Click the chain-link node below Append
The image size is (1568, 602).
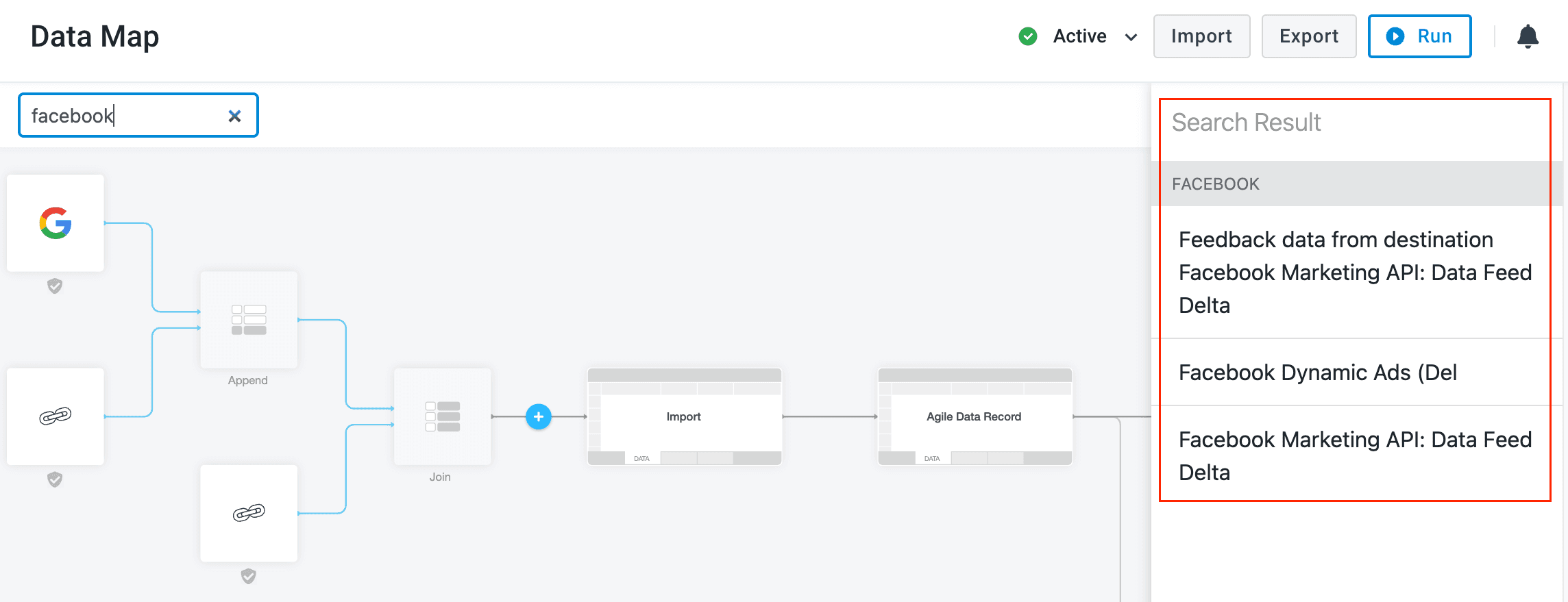[249, 513]
